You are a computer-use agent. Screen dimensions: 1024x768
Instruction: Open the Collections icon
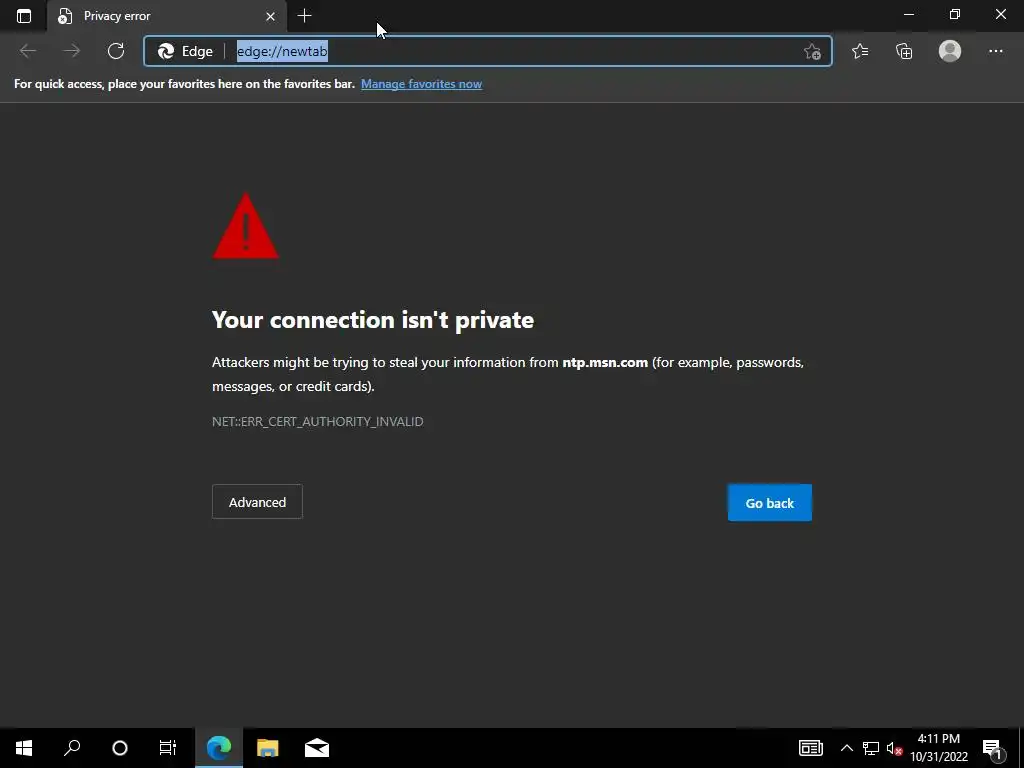click(x=904, y=51)
